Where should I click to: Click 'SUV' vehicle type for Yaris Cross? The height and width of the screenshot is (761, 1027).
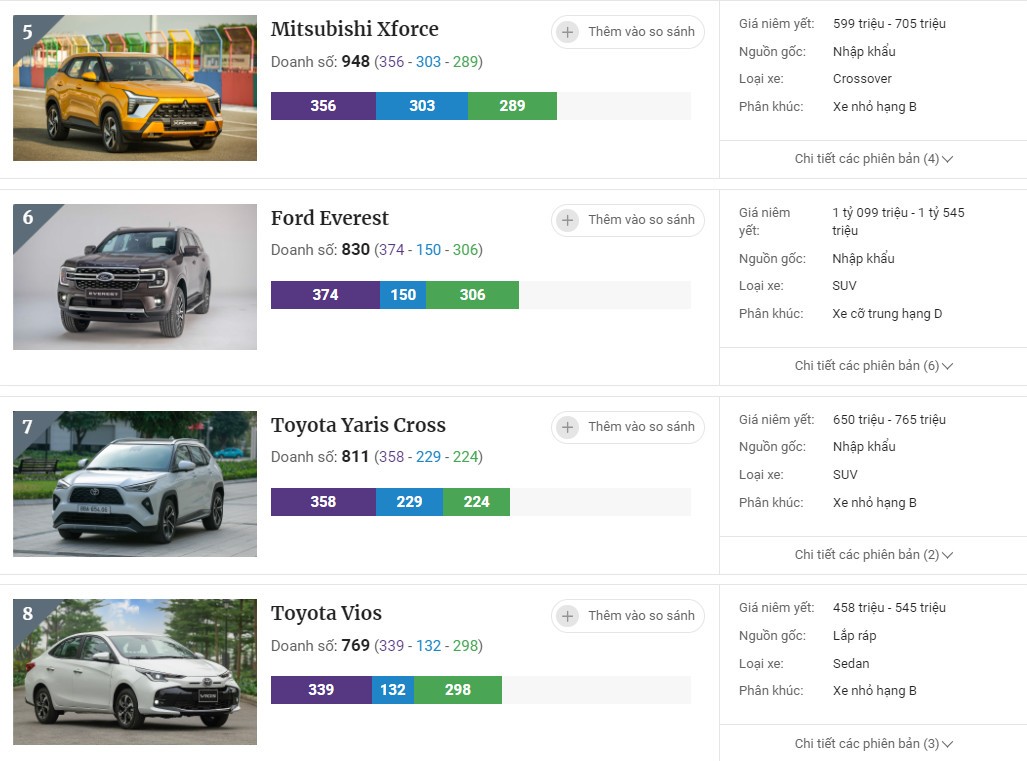(x=846, y=474)
